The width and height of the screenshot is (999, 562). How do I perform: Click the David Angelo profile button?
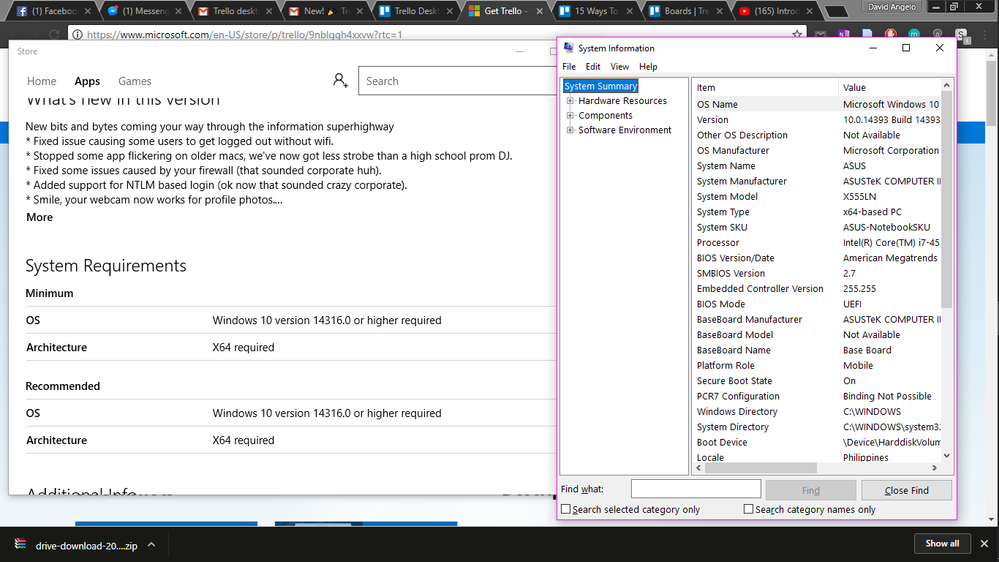(x=892, y=6)
